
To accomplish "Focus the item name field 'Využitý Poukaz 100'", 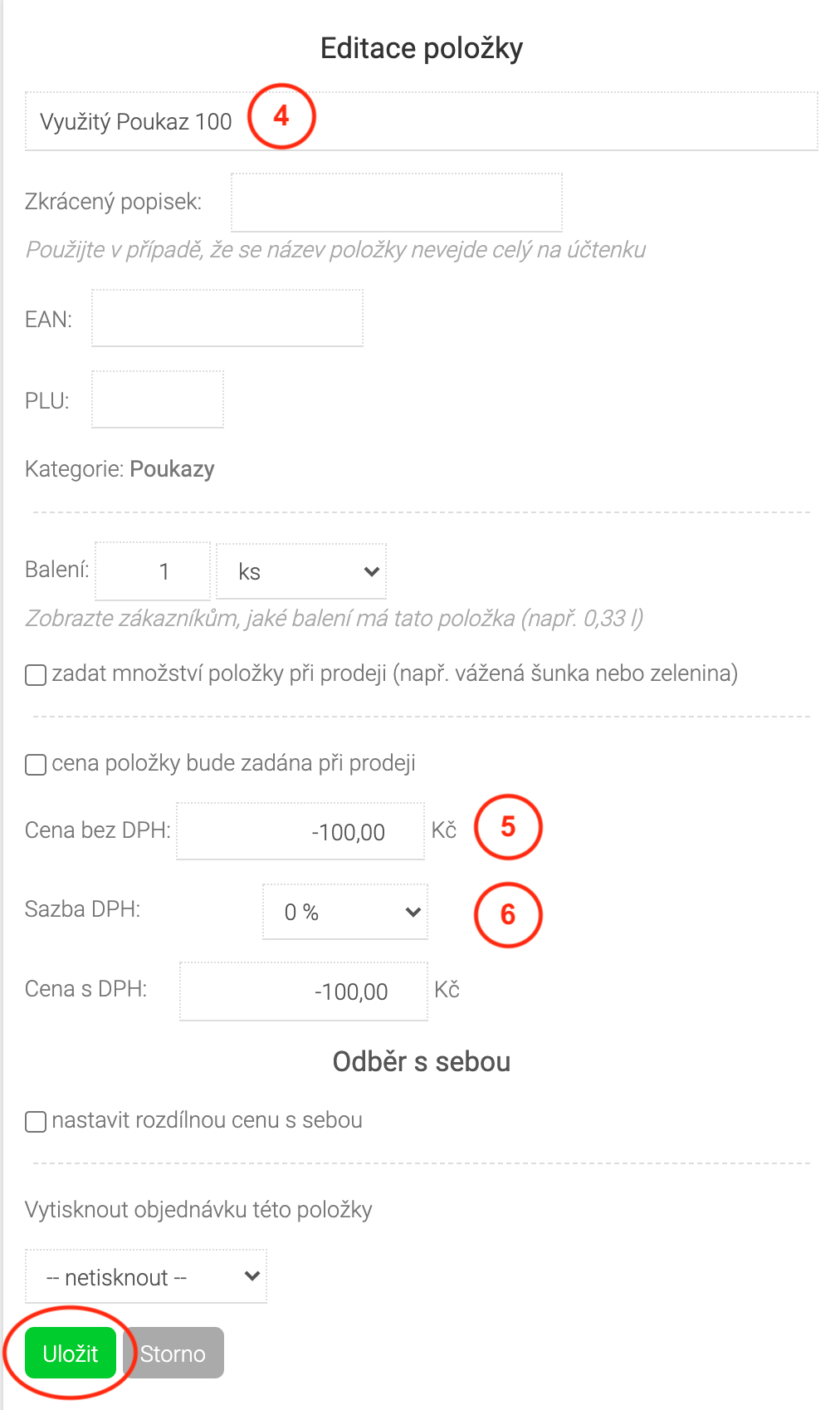I will [422, 121].
